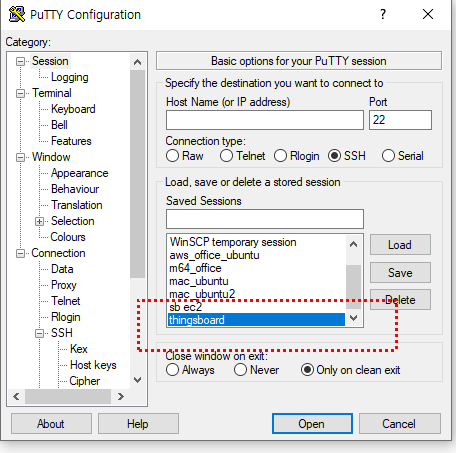Click category tree scroll up arrow
This screenshot has width=456, height=453.
pyautogui.click(x=137, y=62)
